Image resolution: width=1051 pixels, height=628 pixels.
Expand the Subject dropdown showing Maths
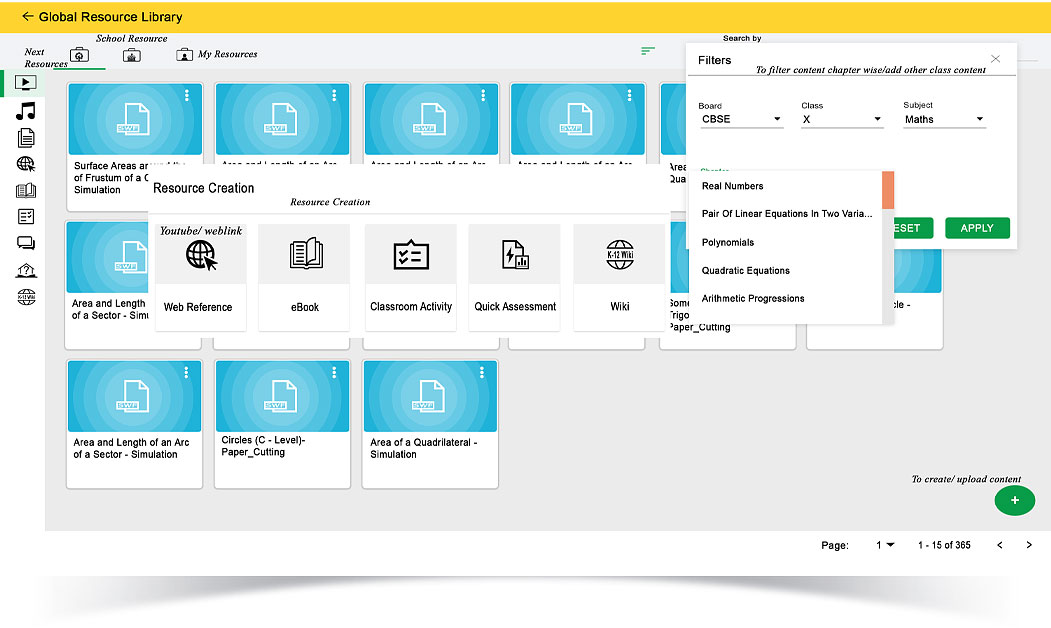coord(944,119)
